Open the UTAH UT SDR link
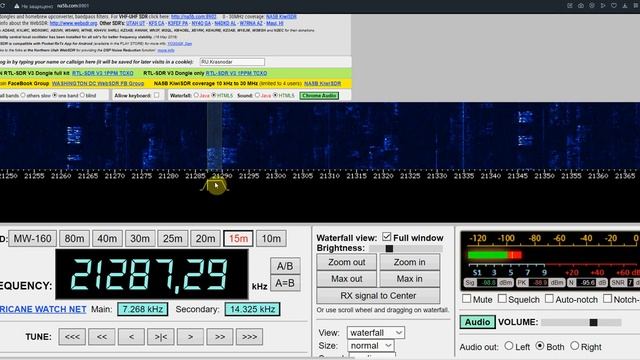The image size is (640, 360). (x=136, y=23)
